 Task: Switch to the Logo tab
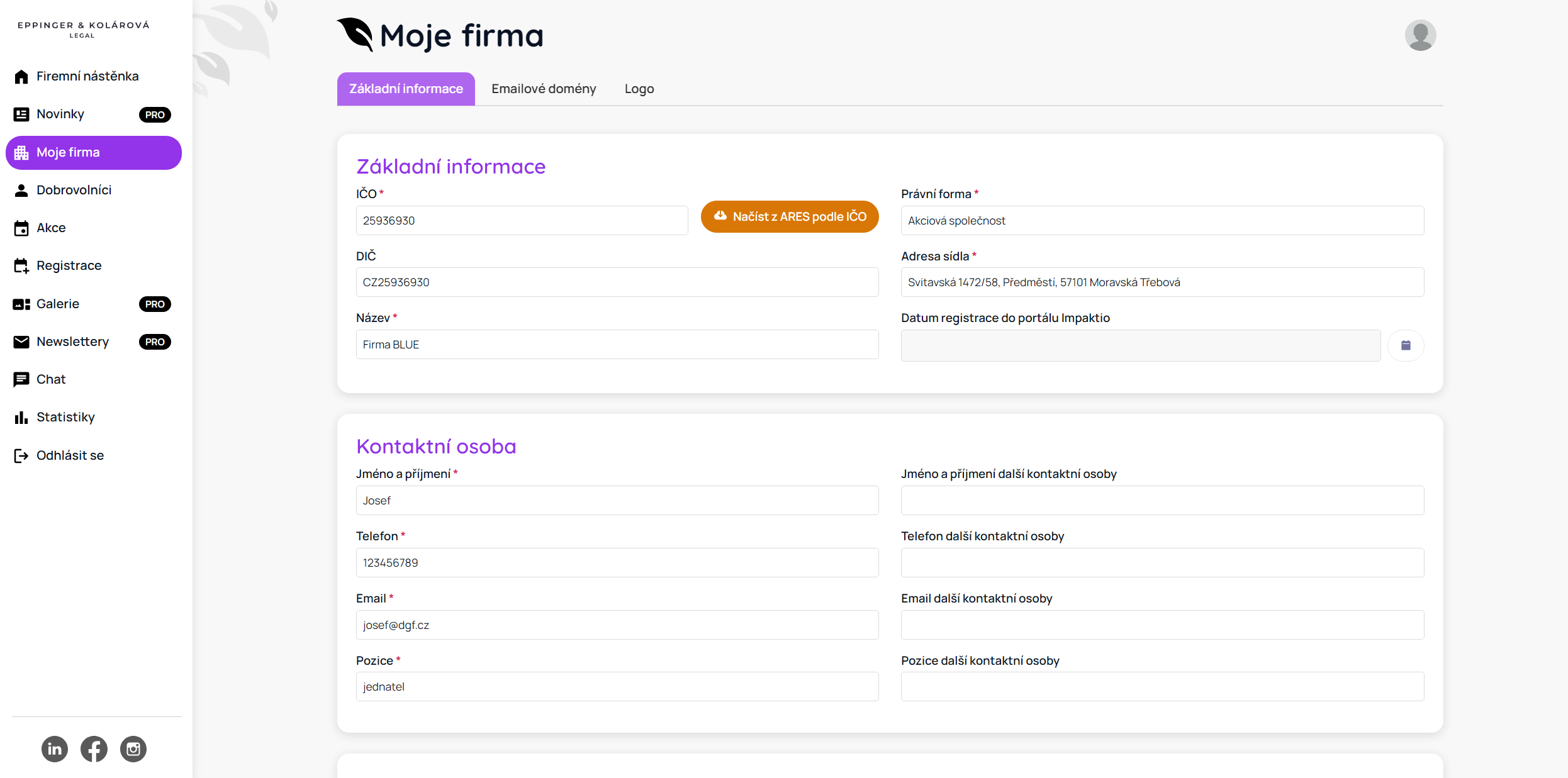pos(639,89)
